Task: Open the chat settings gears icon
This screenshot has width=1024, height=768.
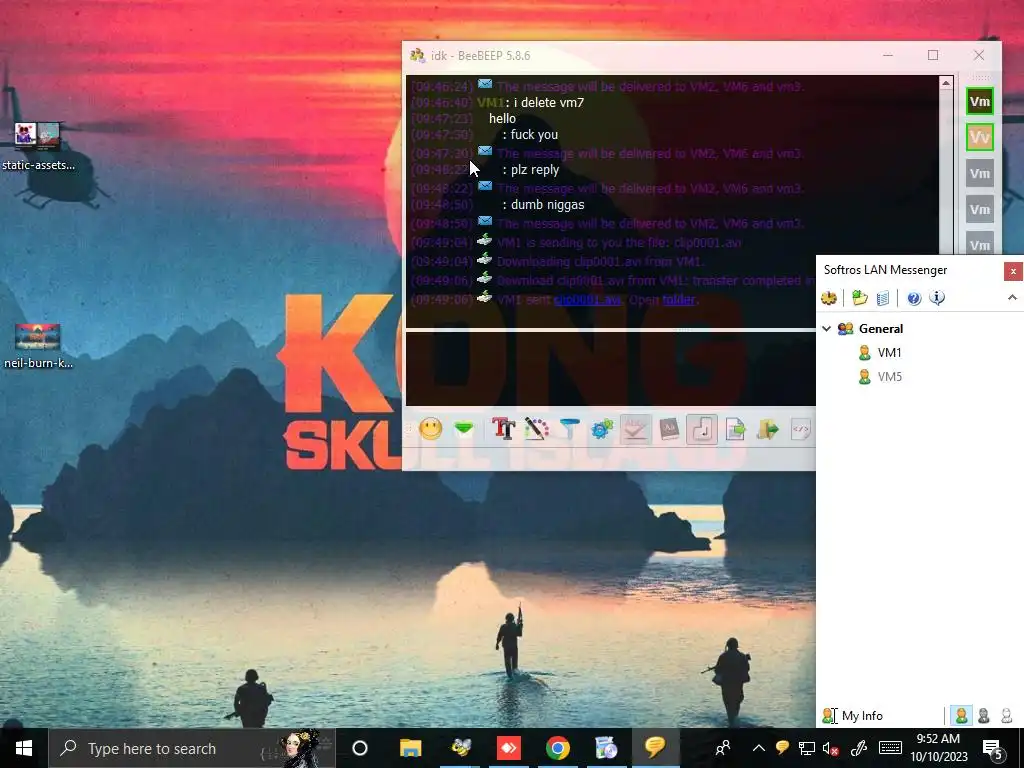Action: (x=602, y=429)
